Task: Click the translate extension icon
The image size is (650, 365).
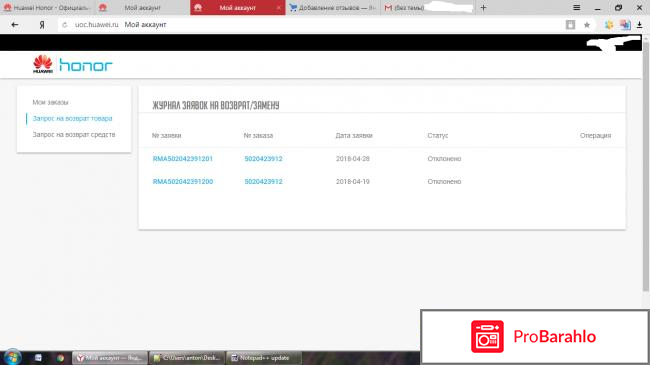Action: pyautogui.click(x=625, y=25)
